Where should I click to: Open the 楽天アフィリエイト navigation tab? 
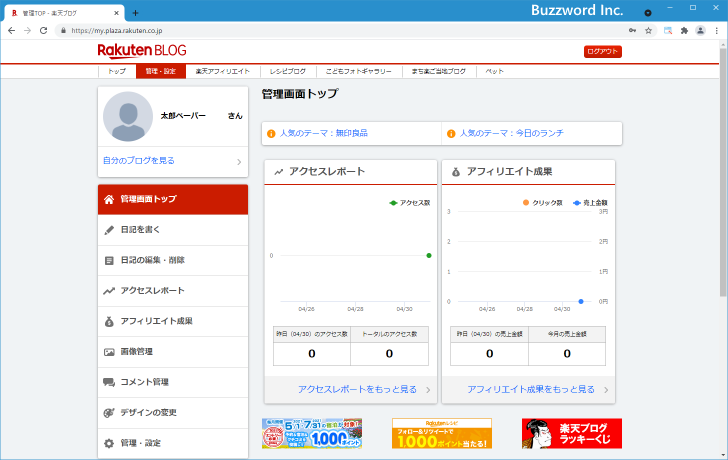(x=222, y=71)
